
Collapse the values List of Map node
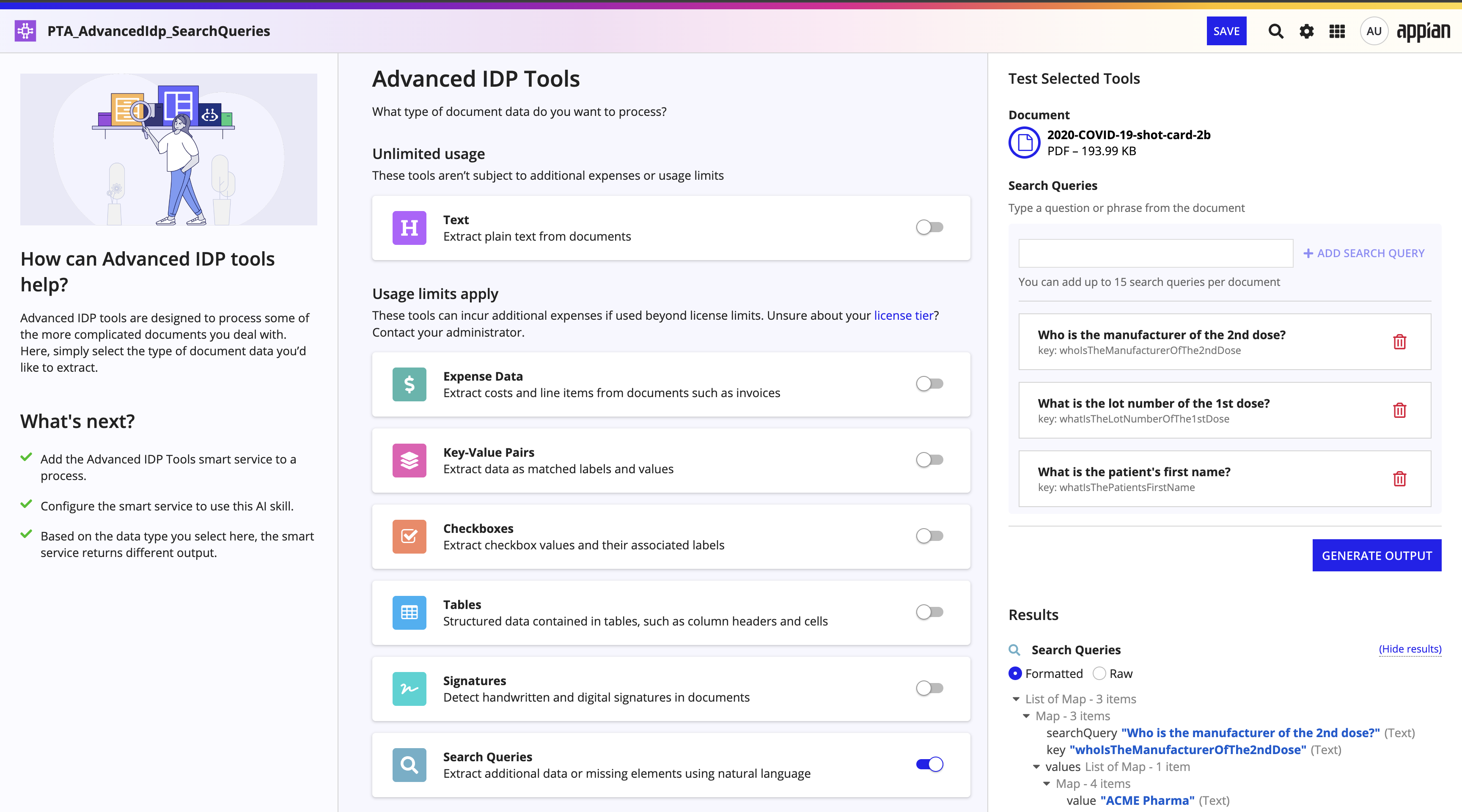(1036, 767)
